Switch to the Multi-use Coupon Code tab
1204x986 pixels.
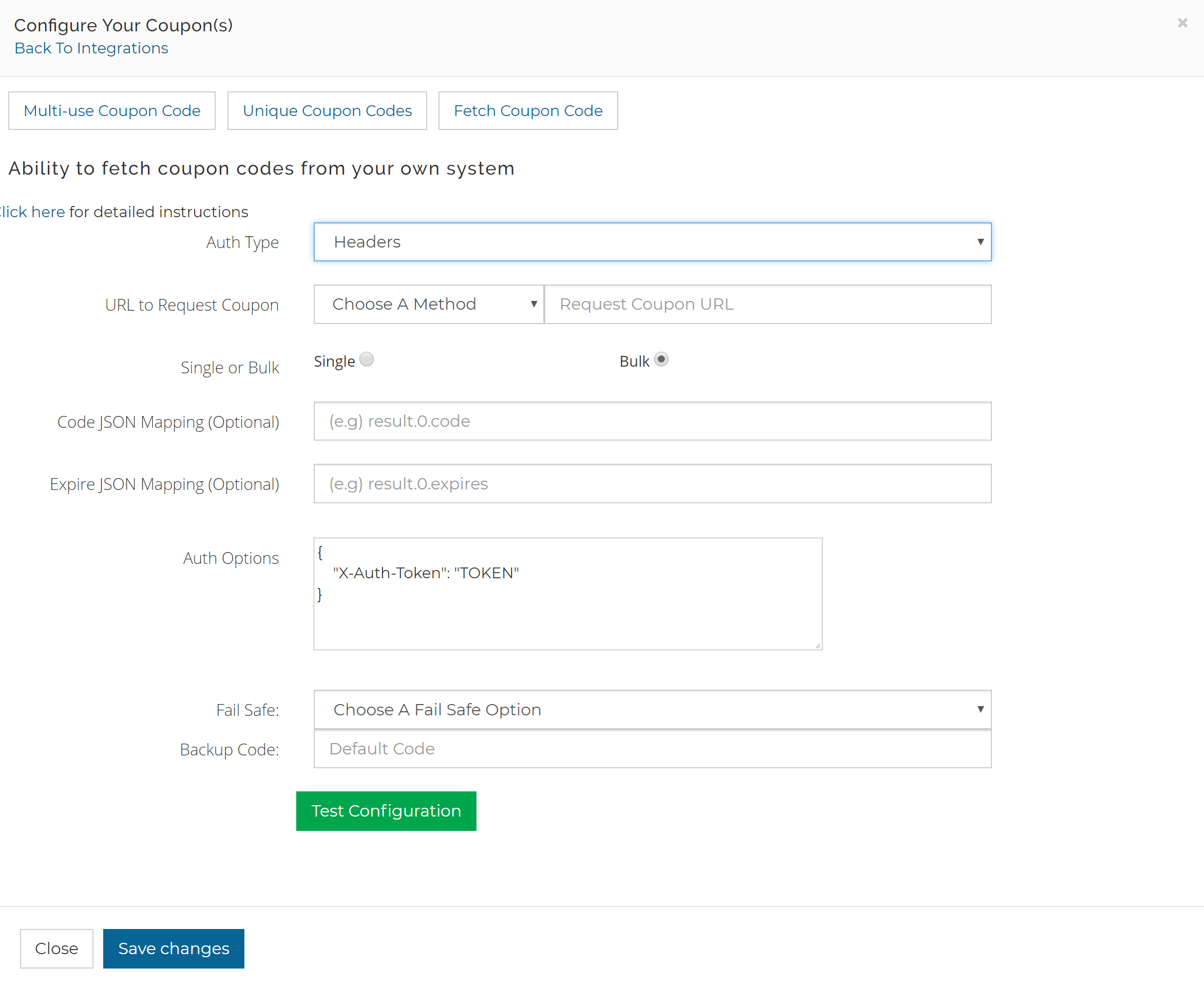(x=111, y=110)
